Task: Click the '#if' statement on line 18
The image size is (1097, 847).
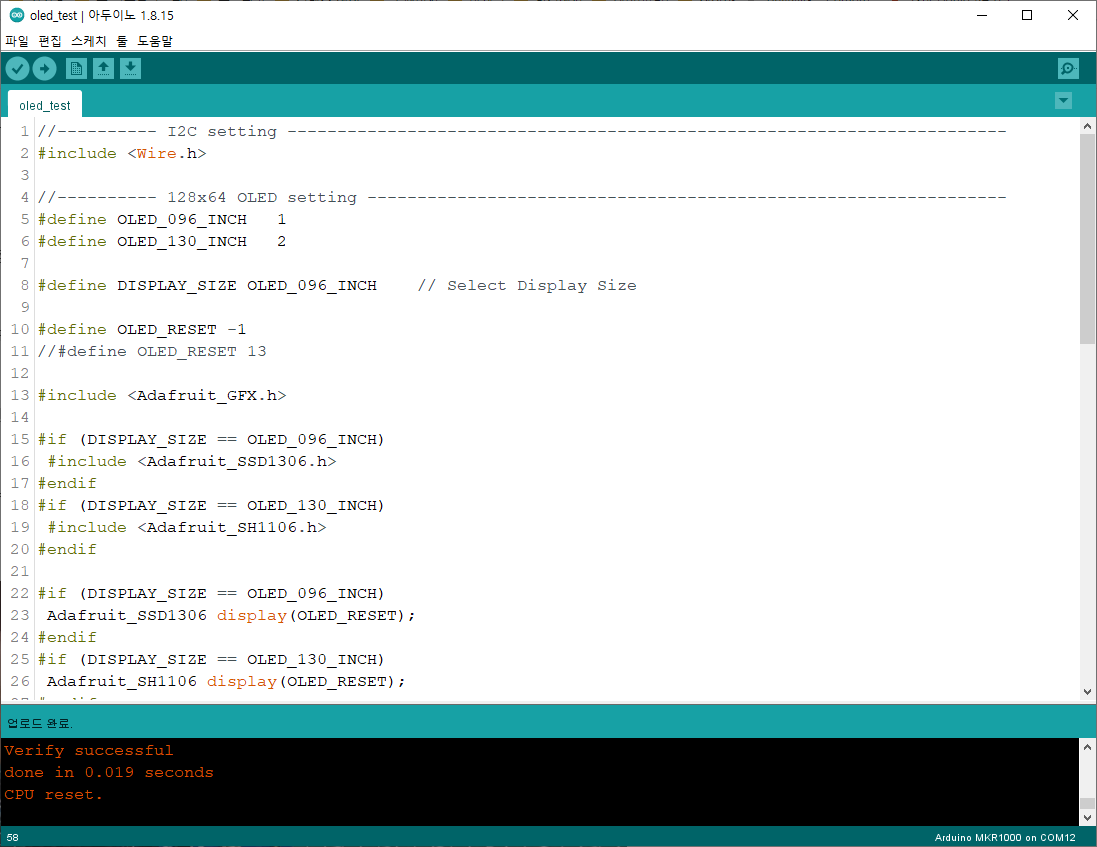Action: coord(211,505)
